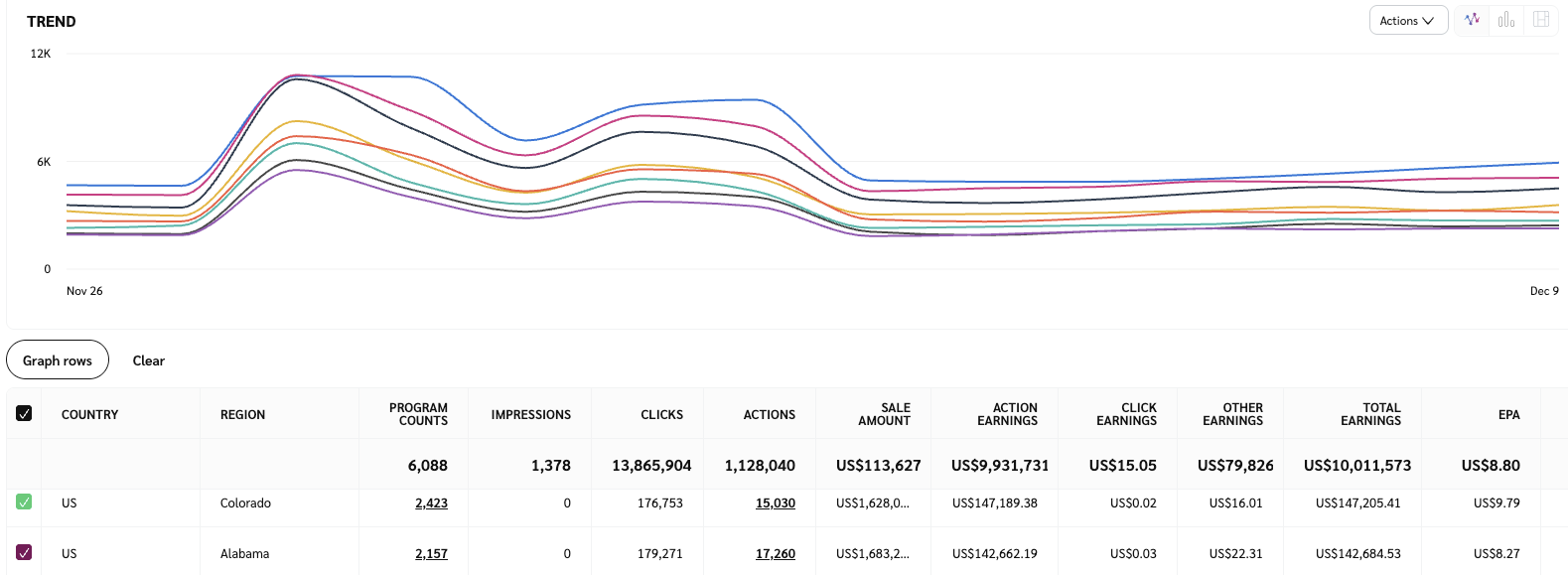Open the Actions dropdown

(x=1407, y=21)
